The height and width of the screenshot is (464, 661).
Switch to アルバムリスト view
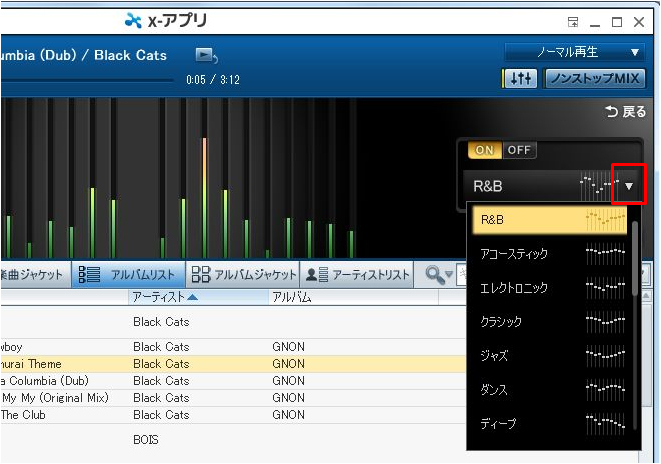(x=129, y=274)
